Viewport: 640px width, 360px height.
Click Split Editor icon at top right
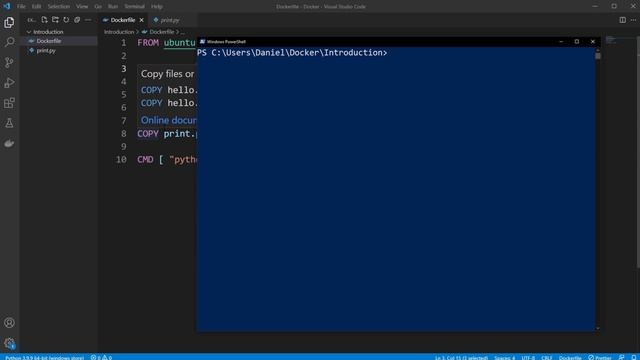coord(622,20)
